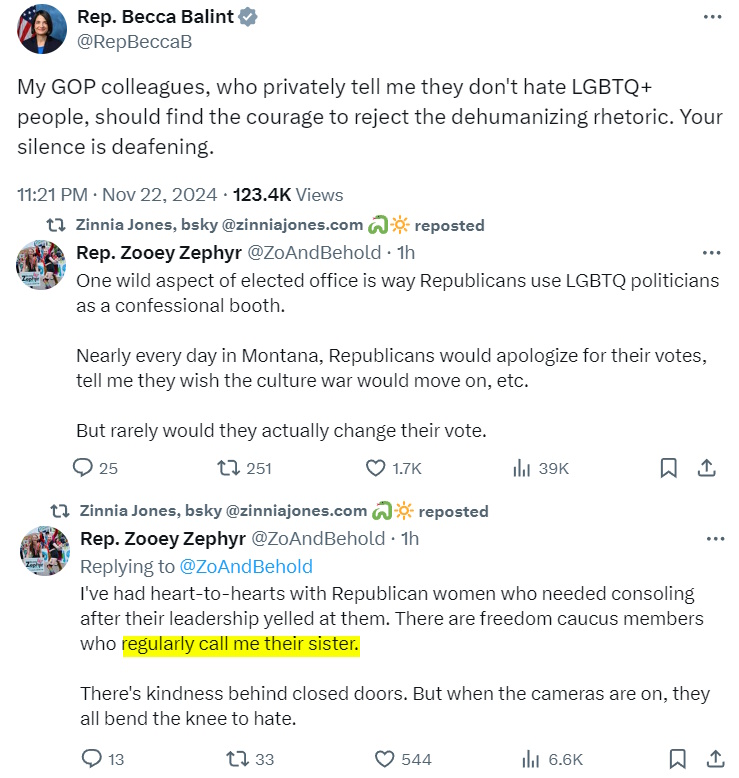Screen dimensions: 739x778
Task: Click Rep. Becca Balint's profile avatar
Action: [x=41, y=29]
